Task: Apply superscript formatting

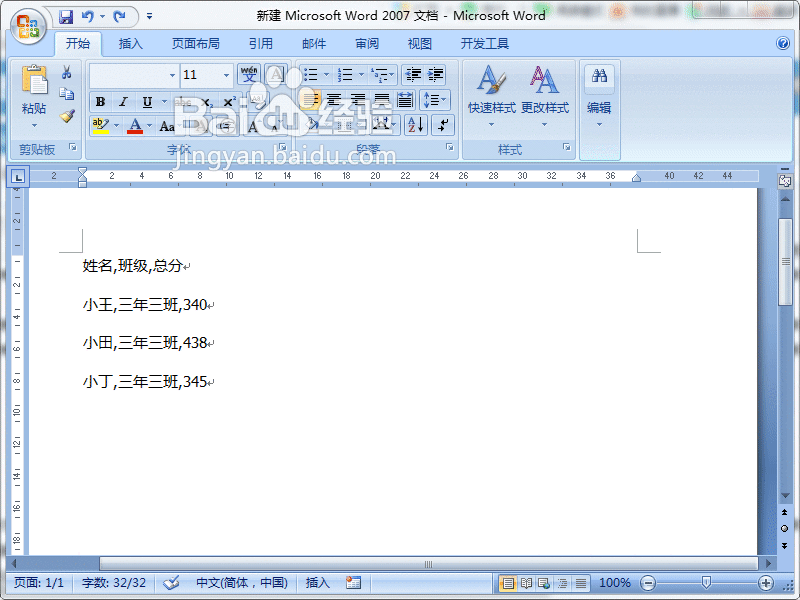Action: (x=228, y=101)
